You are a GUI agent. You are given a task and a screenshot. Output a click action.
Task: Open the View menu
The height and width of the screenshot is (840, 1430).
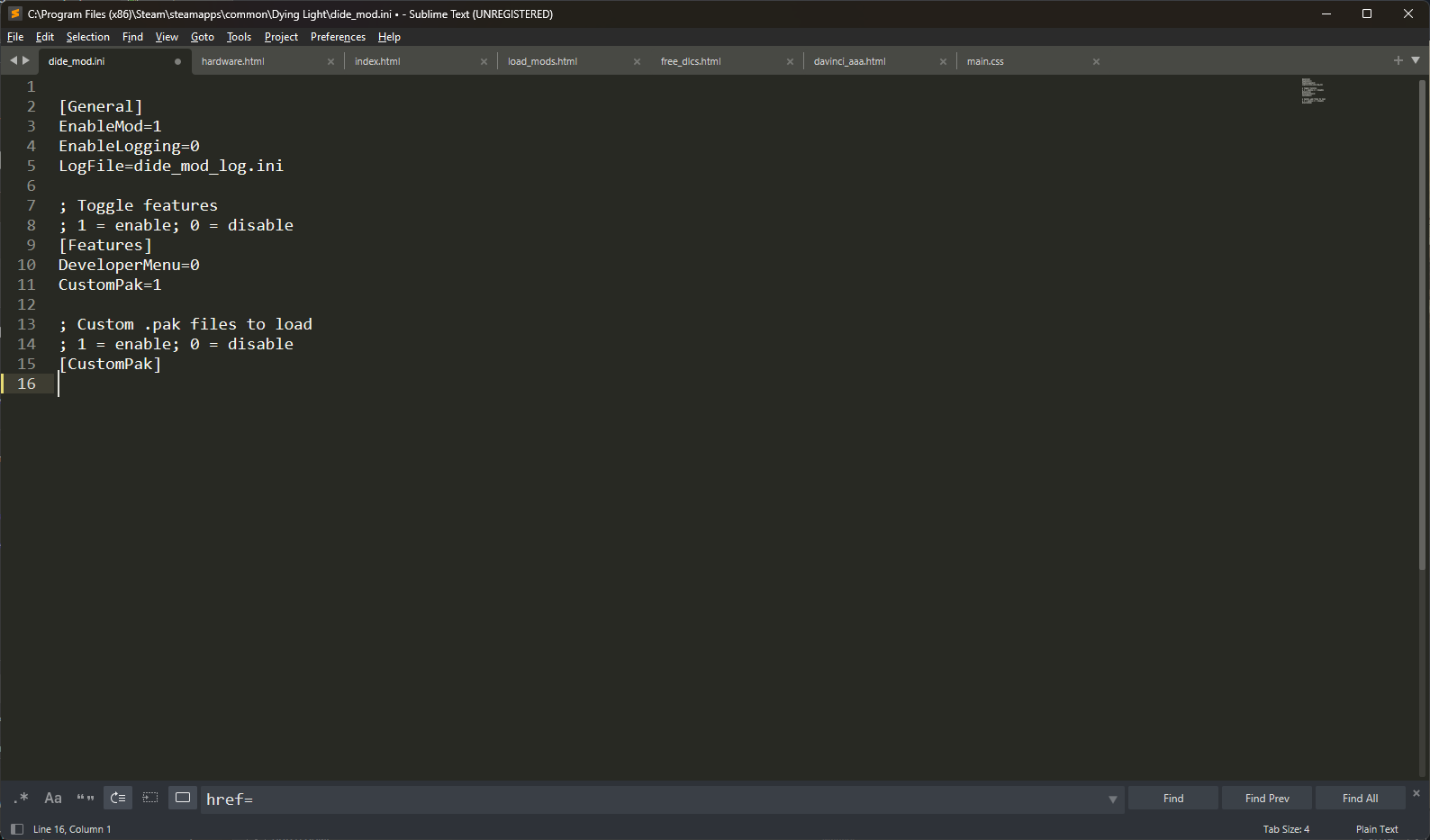pos(167,37)
